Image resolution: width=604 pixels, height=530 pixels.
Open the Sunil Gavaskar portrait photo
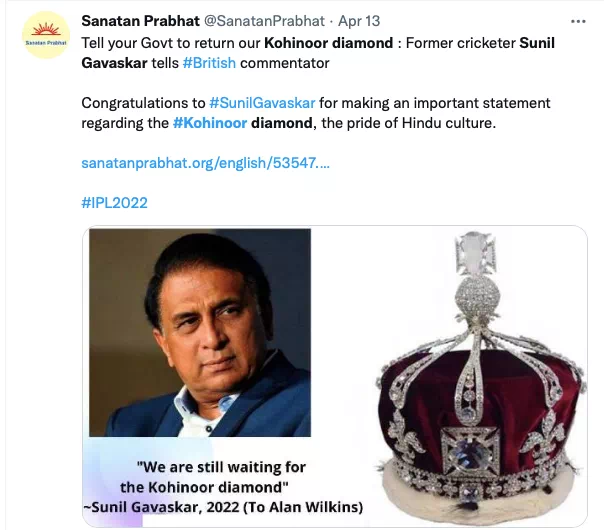200,332
